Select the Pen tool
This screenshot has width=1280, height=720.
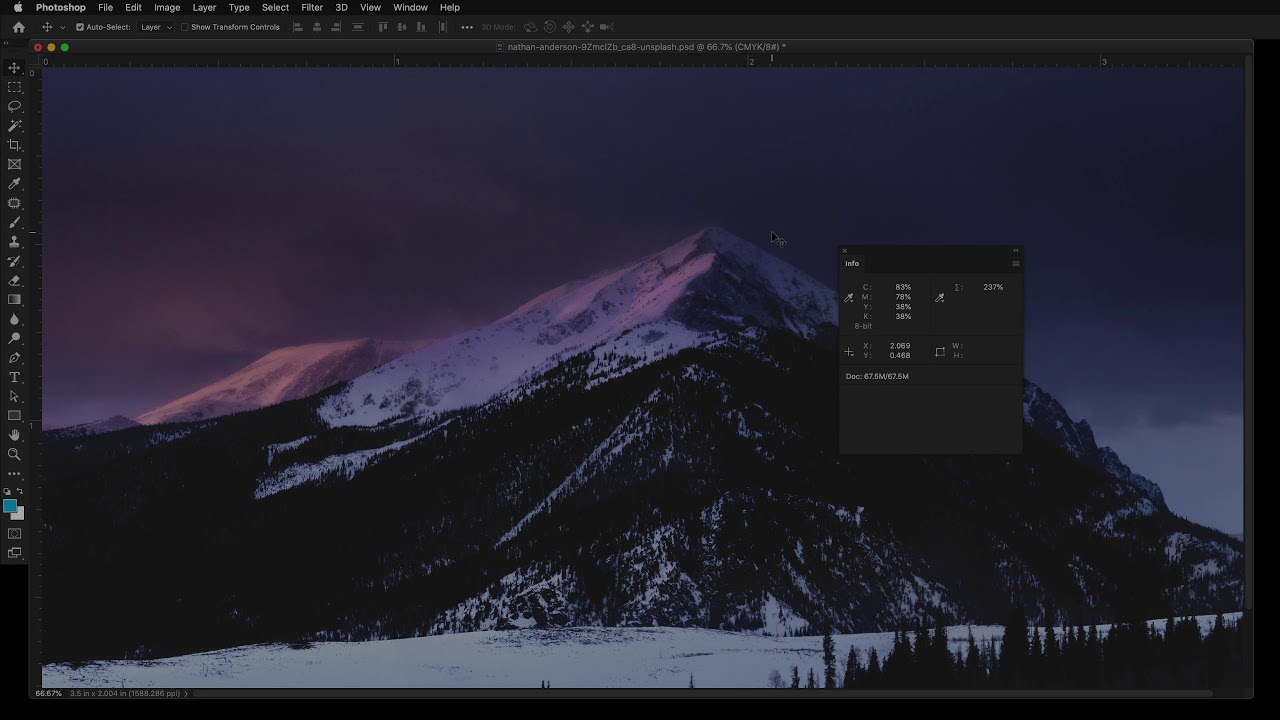point(14,358)
